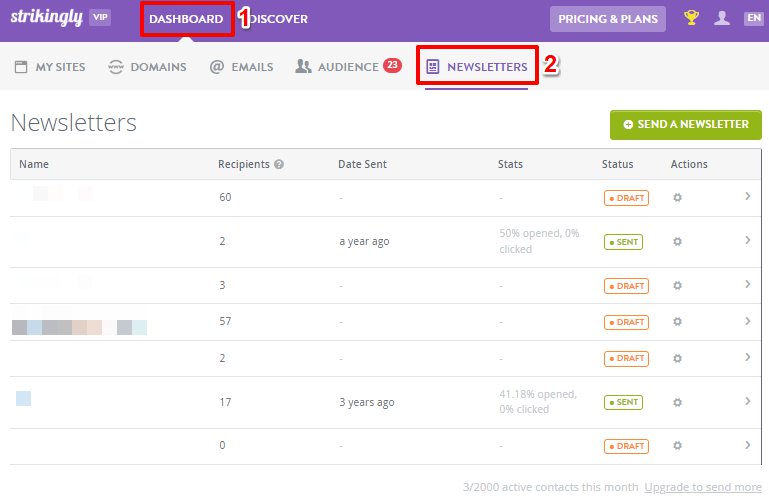
Task: Click the Name column header
Action: (34, 164)
